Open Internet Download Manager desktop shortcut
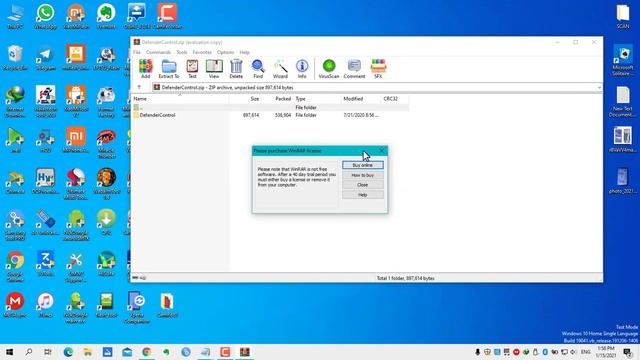640x360 pixels. click(15, 102)
